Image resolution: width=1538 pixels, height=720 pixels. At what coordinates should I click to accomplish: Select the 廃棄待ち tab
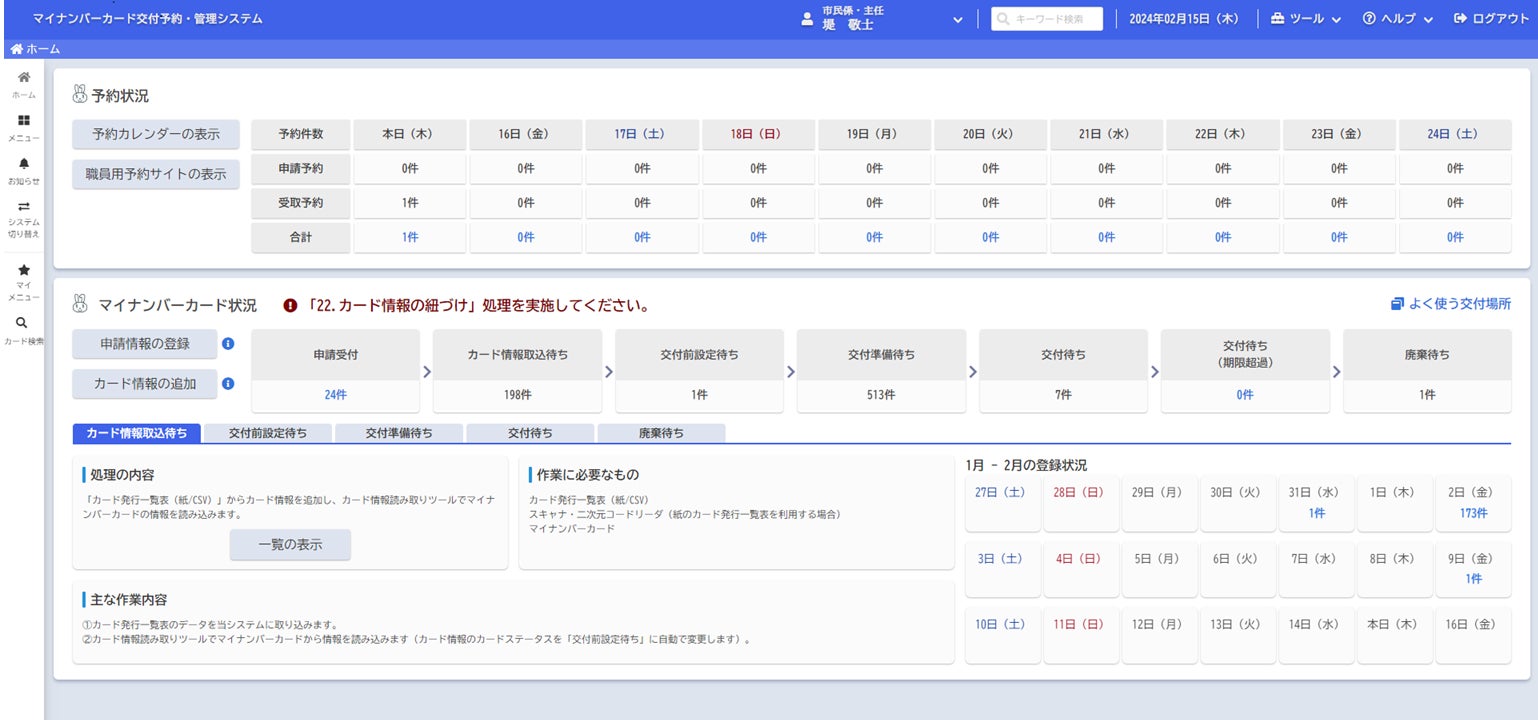(x=662, y=433)
